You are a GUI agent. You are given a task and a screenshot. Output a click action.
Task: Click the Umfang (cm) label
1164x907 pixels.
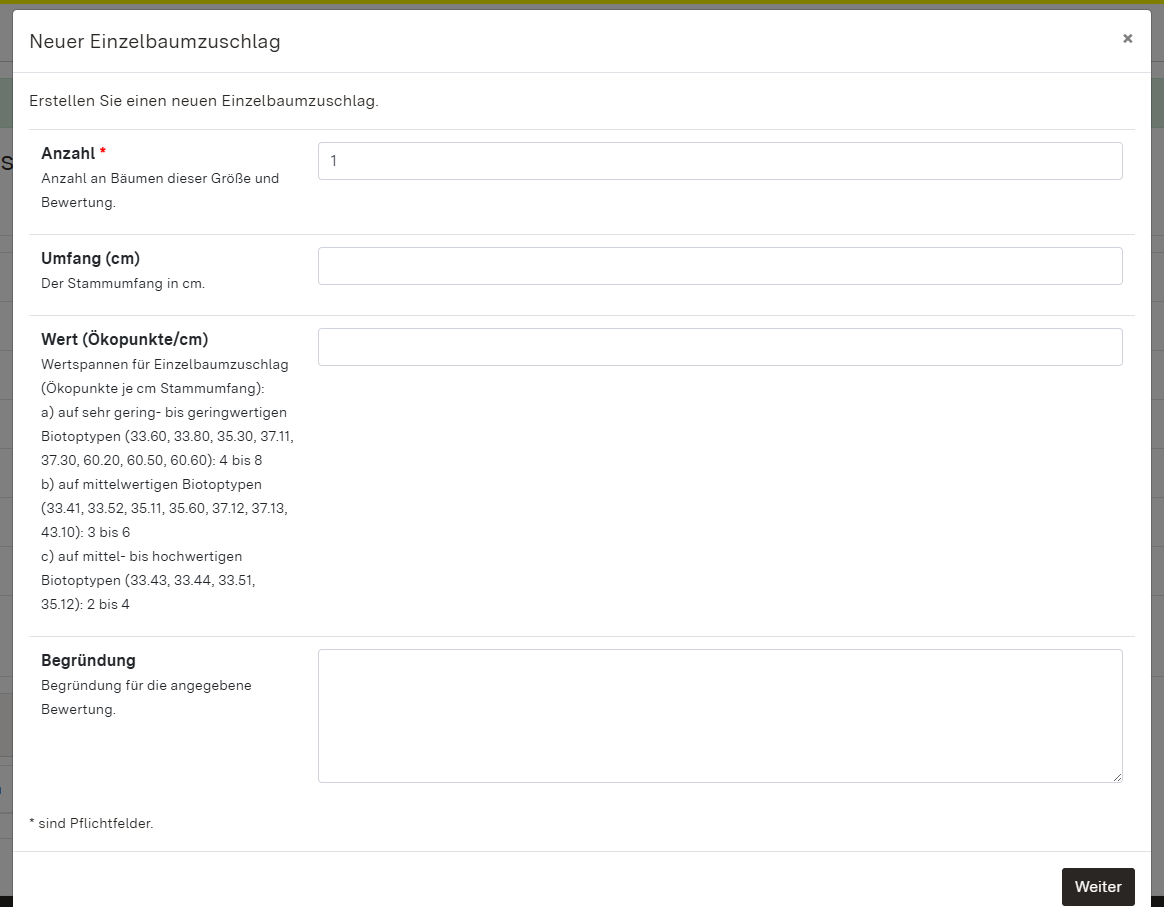(x=90, y=258)
